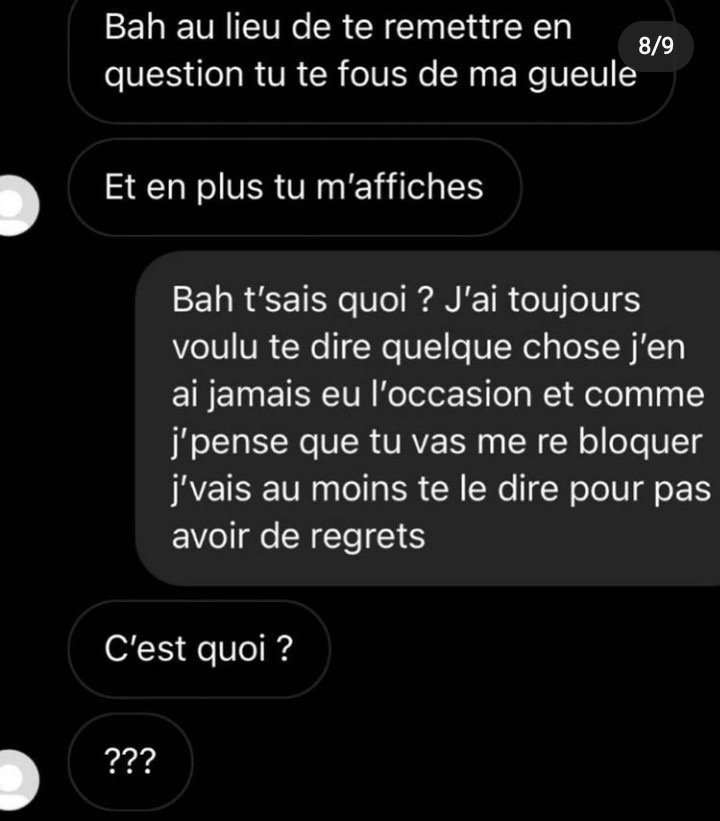The height and width of the screenshot is (821, 720).
Task: Click the 8/9 image counter badge
Action: [x=656, y=47]
